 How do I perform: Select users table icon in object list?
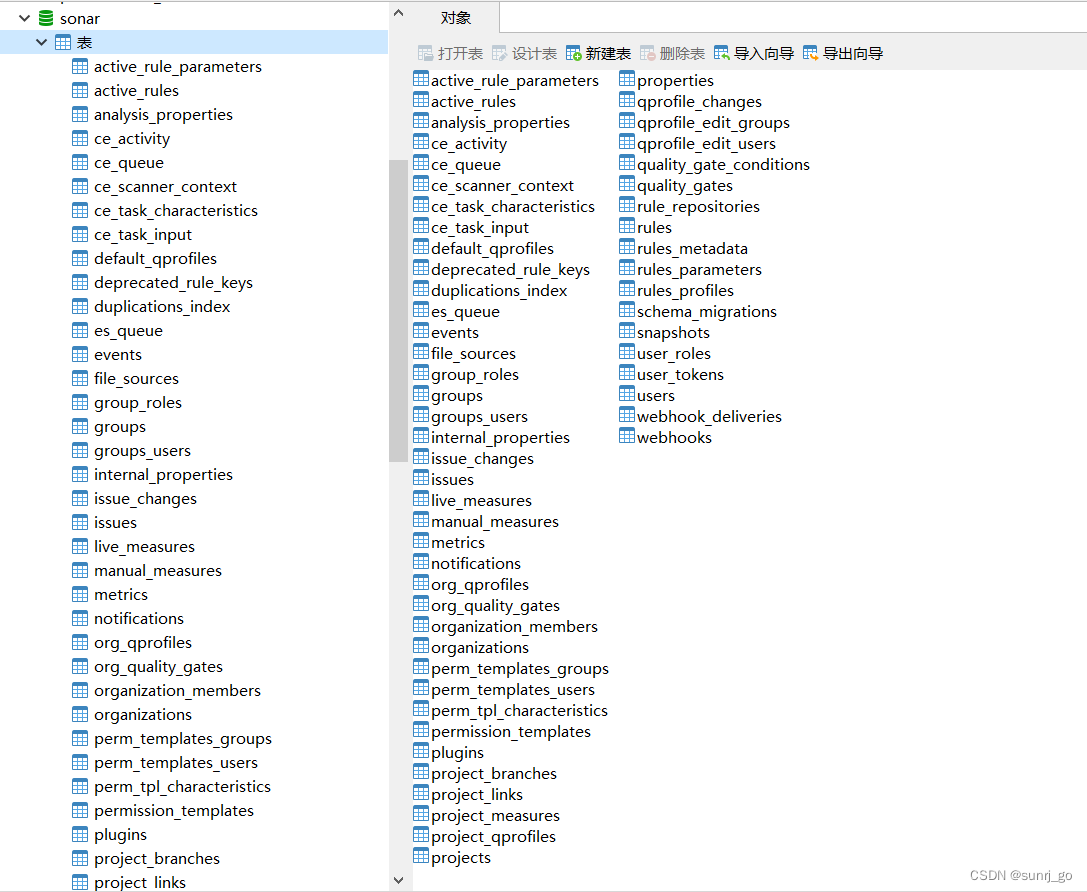[x=627, y=394]
